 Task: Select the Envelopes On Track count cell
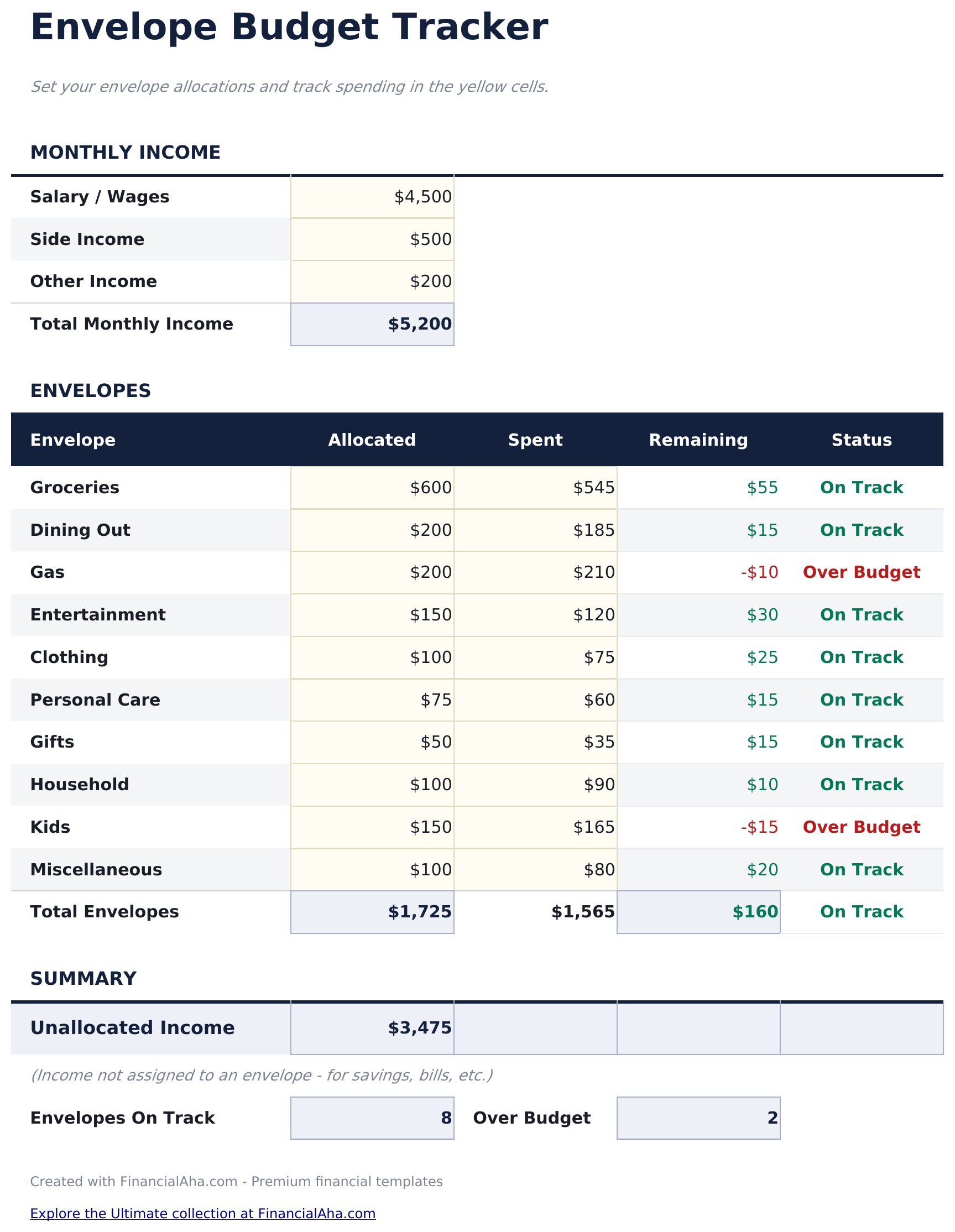(x=372, y=1118)
